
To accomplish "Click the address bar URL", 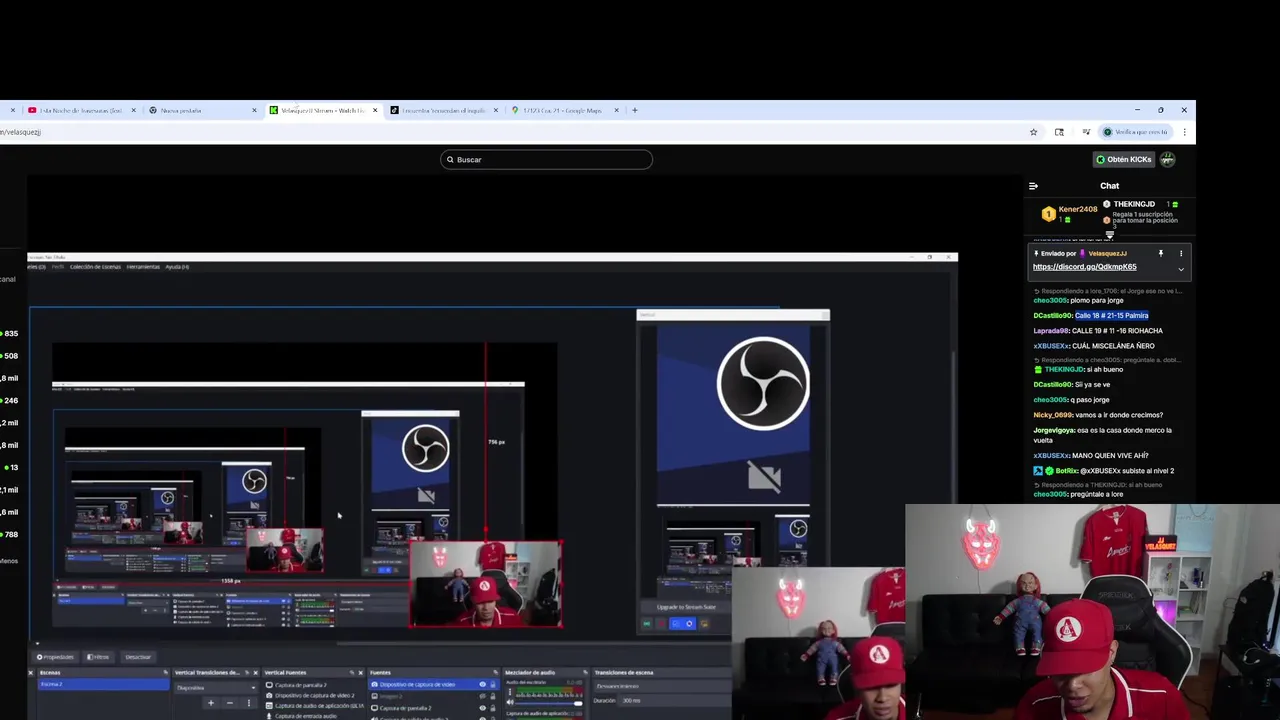I will (21, 132).
